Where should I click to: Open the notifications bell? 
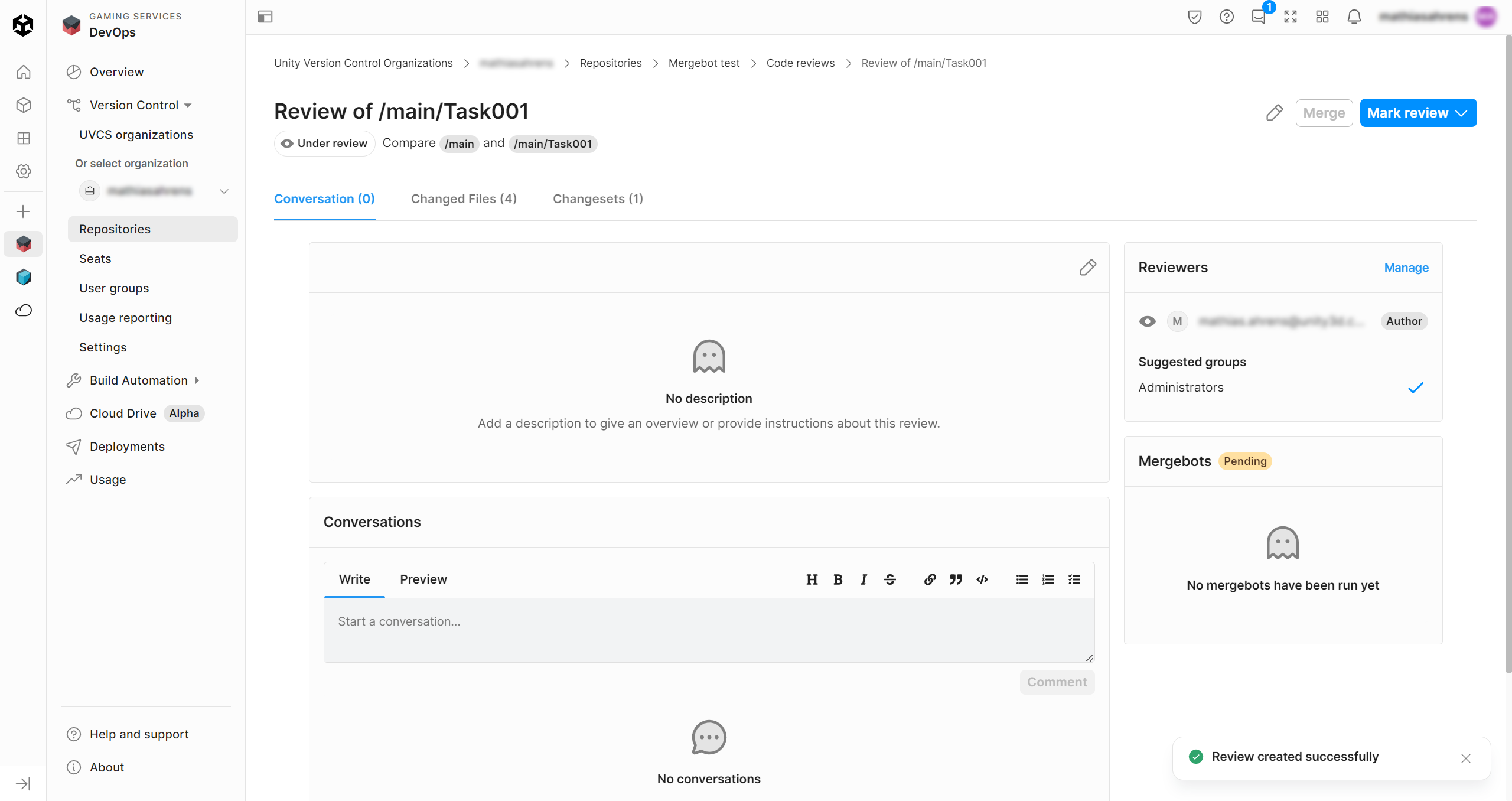pos(1354,17)
